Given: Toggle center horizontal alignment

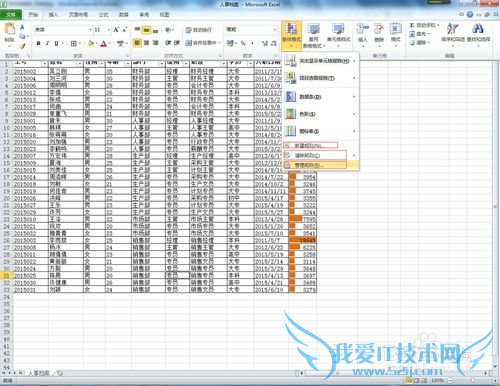Looking at the screenshot, I should [146, 43].
